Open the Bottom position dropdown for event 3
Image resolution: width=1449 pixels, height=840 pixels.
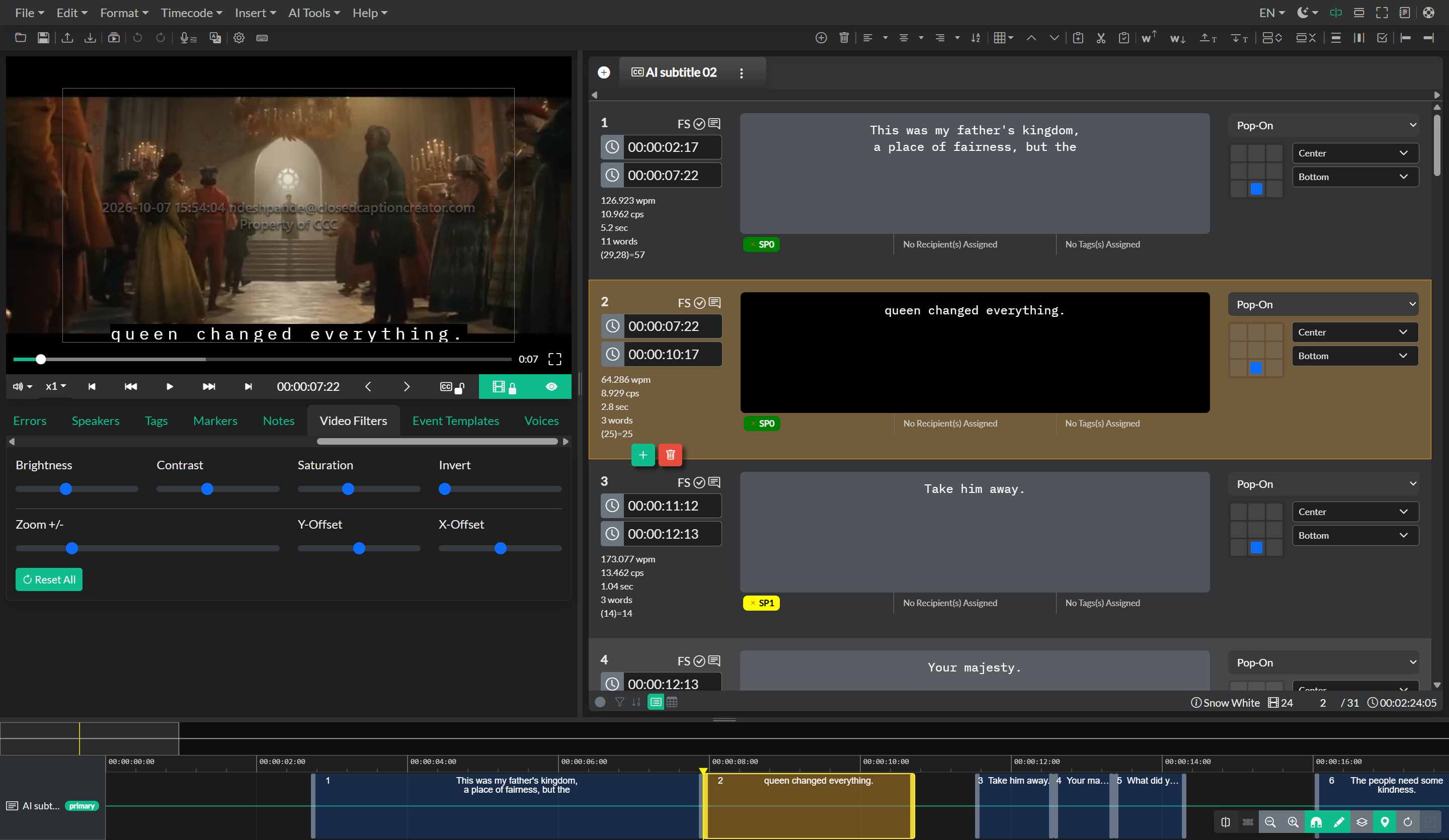1355,535
